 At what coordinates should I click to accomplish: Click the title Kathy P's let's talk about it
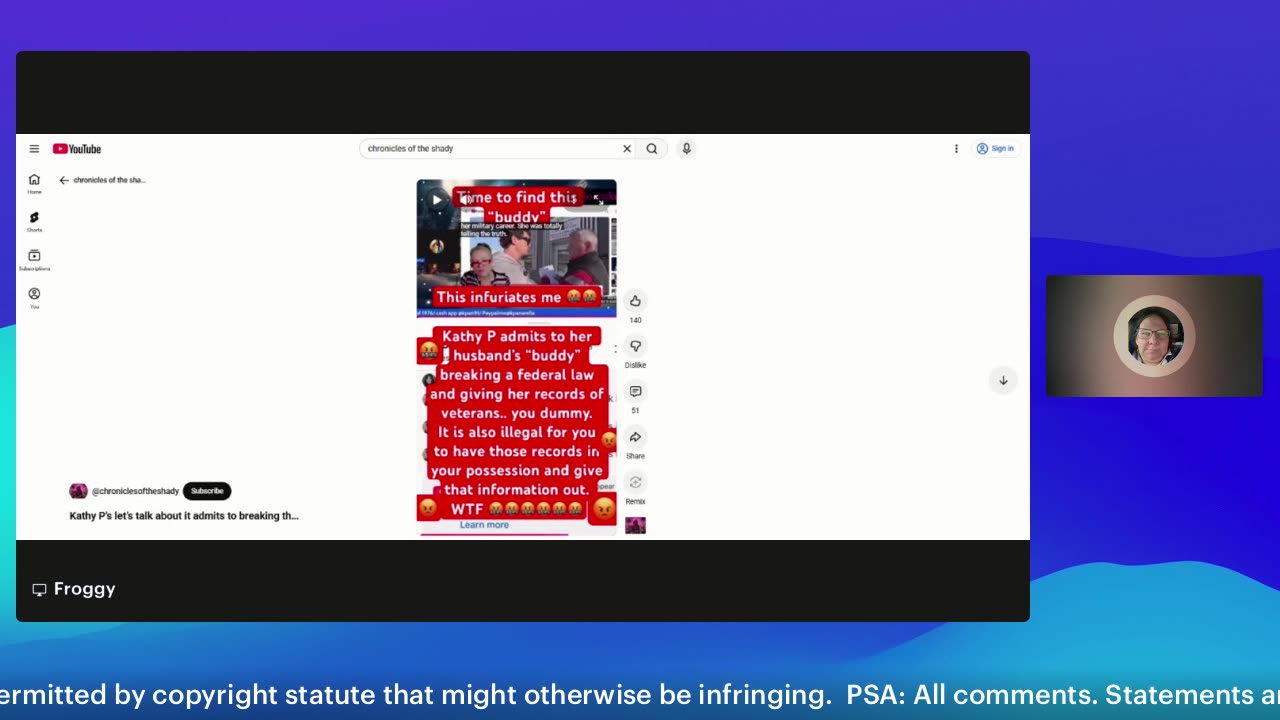point(184,516)
